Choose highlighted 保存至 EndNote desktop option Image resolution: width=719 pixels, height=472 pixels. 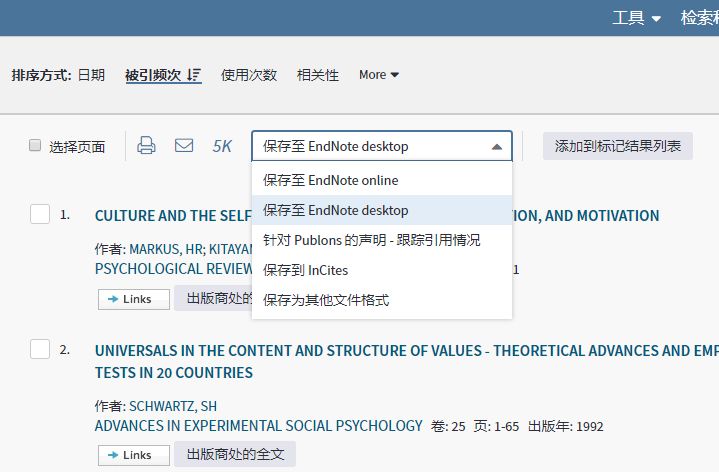382,210
